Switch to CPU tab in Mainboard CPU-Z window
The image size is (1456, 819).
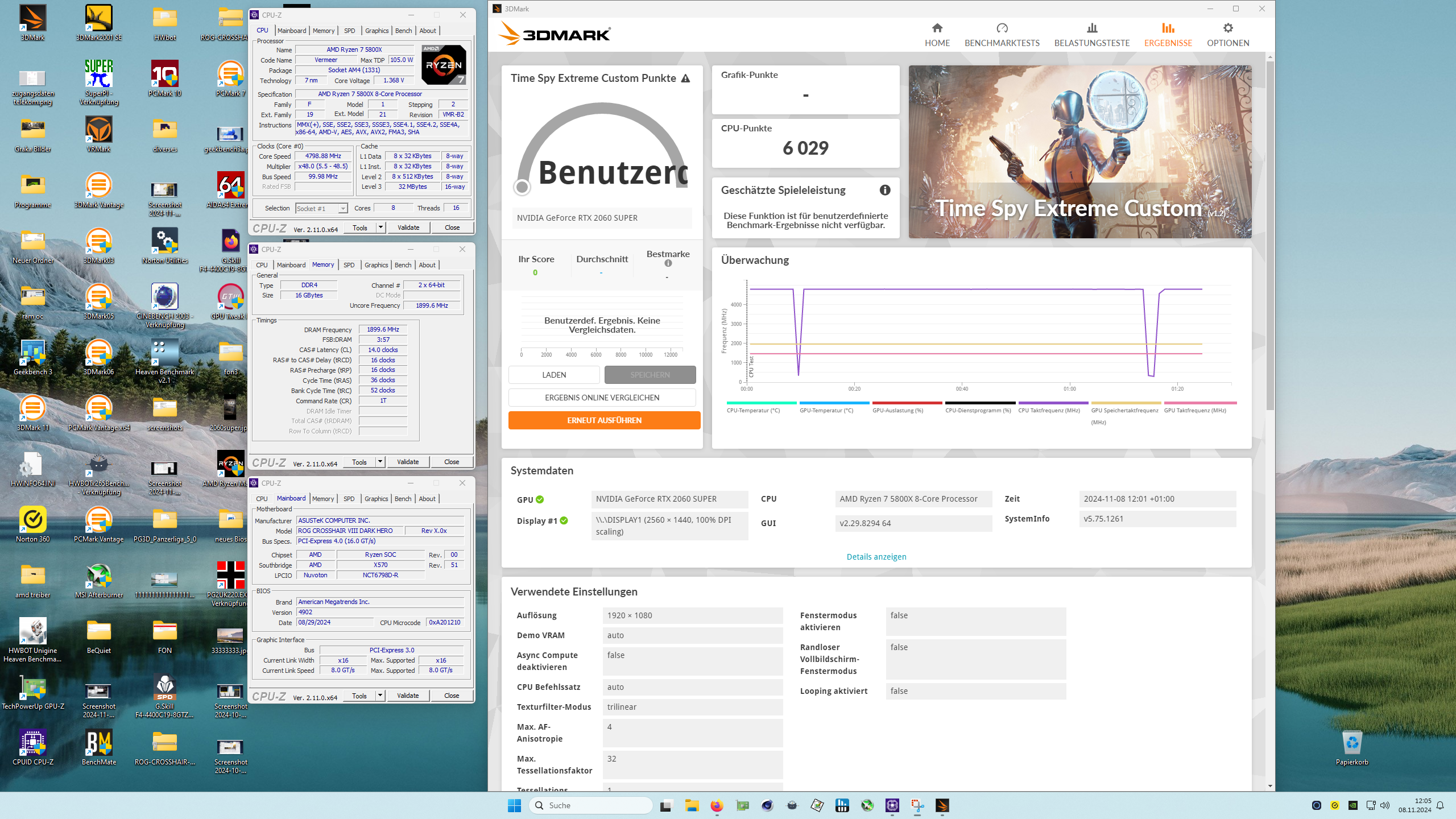(x=262, y=499)
